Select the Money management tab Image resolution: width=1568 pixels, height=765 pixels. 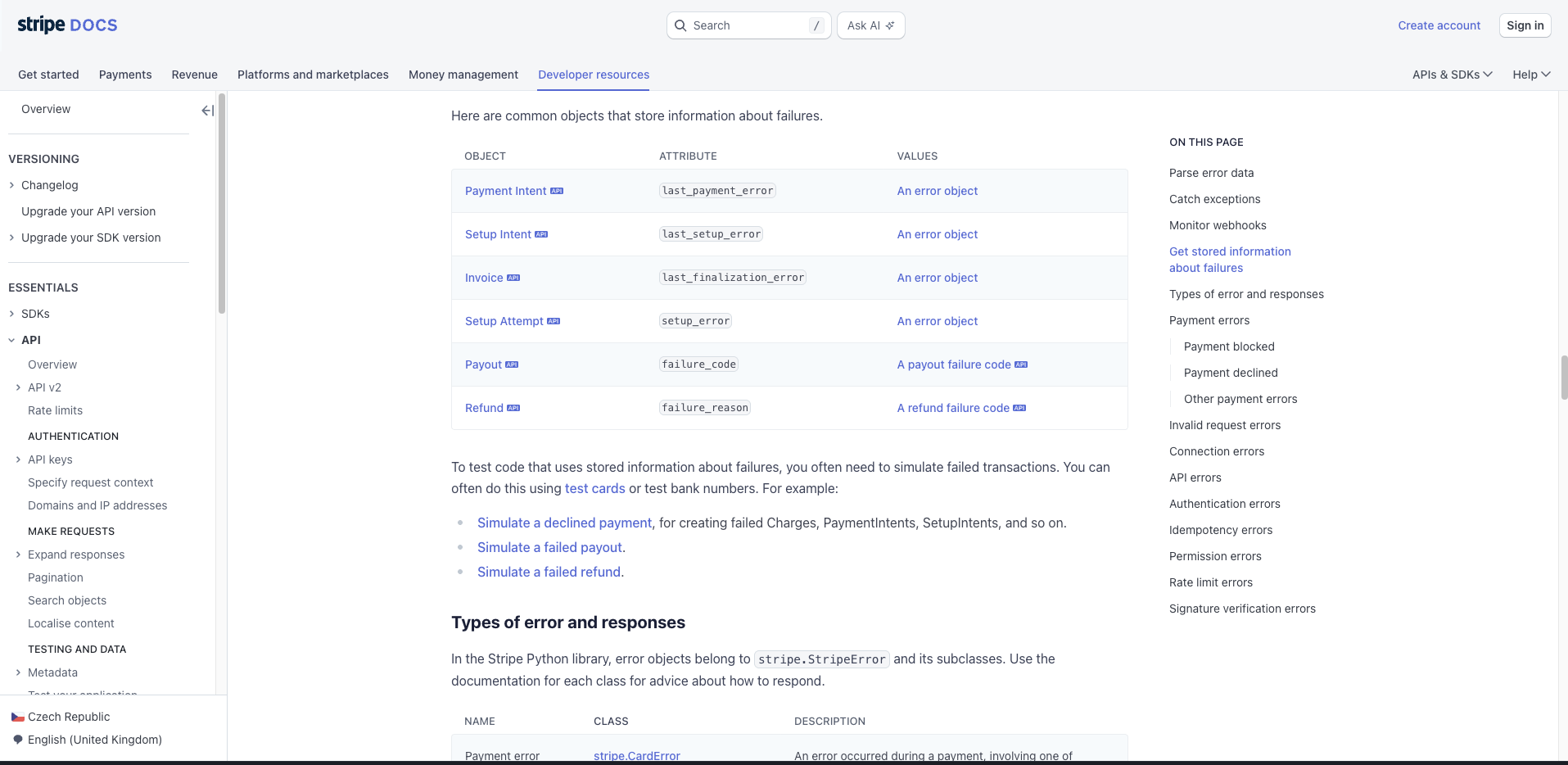pyautogui.click(x=463, y=75)
